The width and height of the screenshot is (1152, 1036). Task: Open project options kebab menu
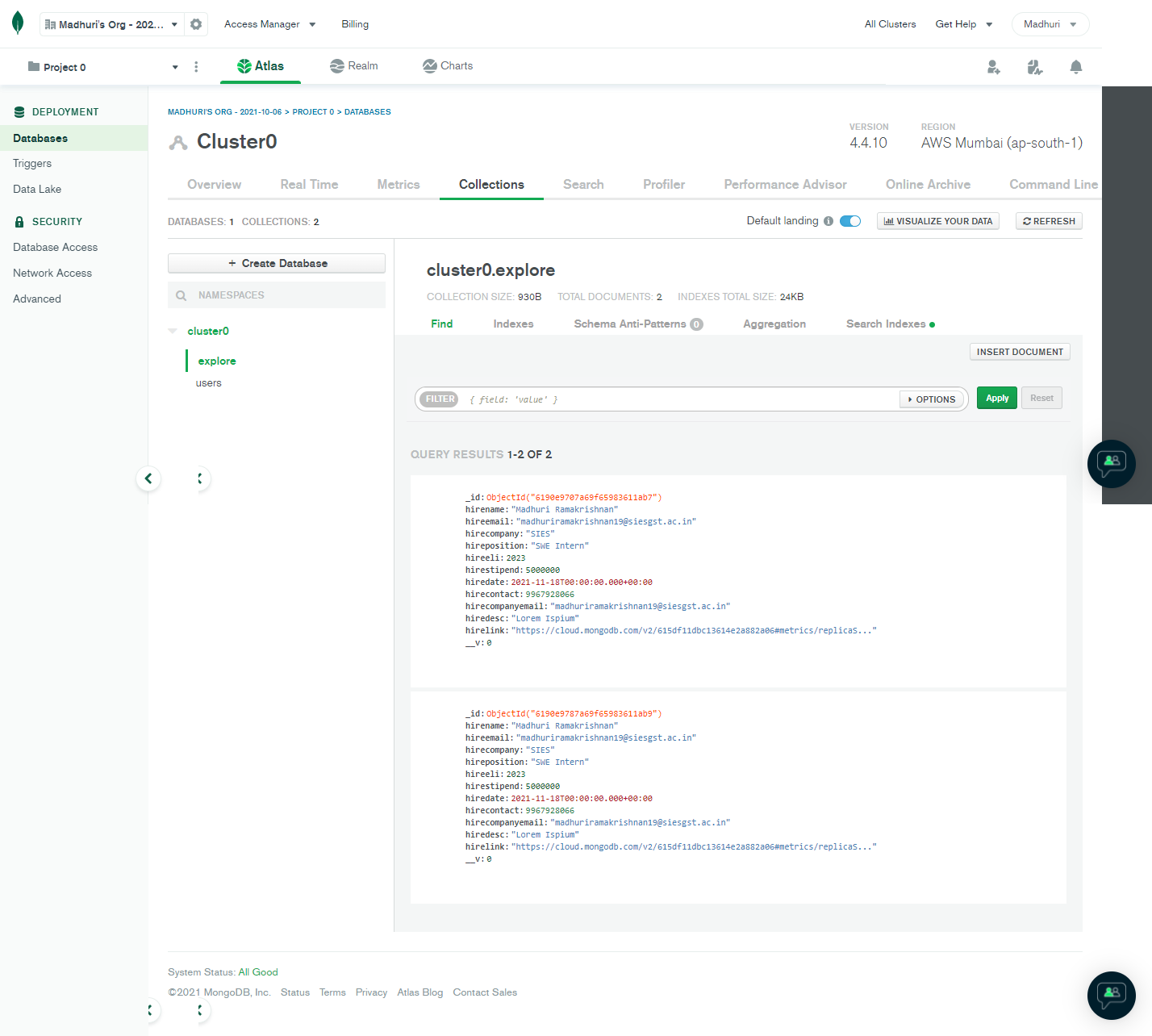[196, 67]
